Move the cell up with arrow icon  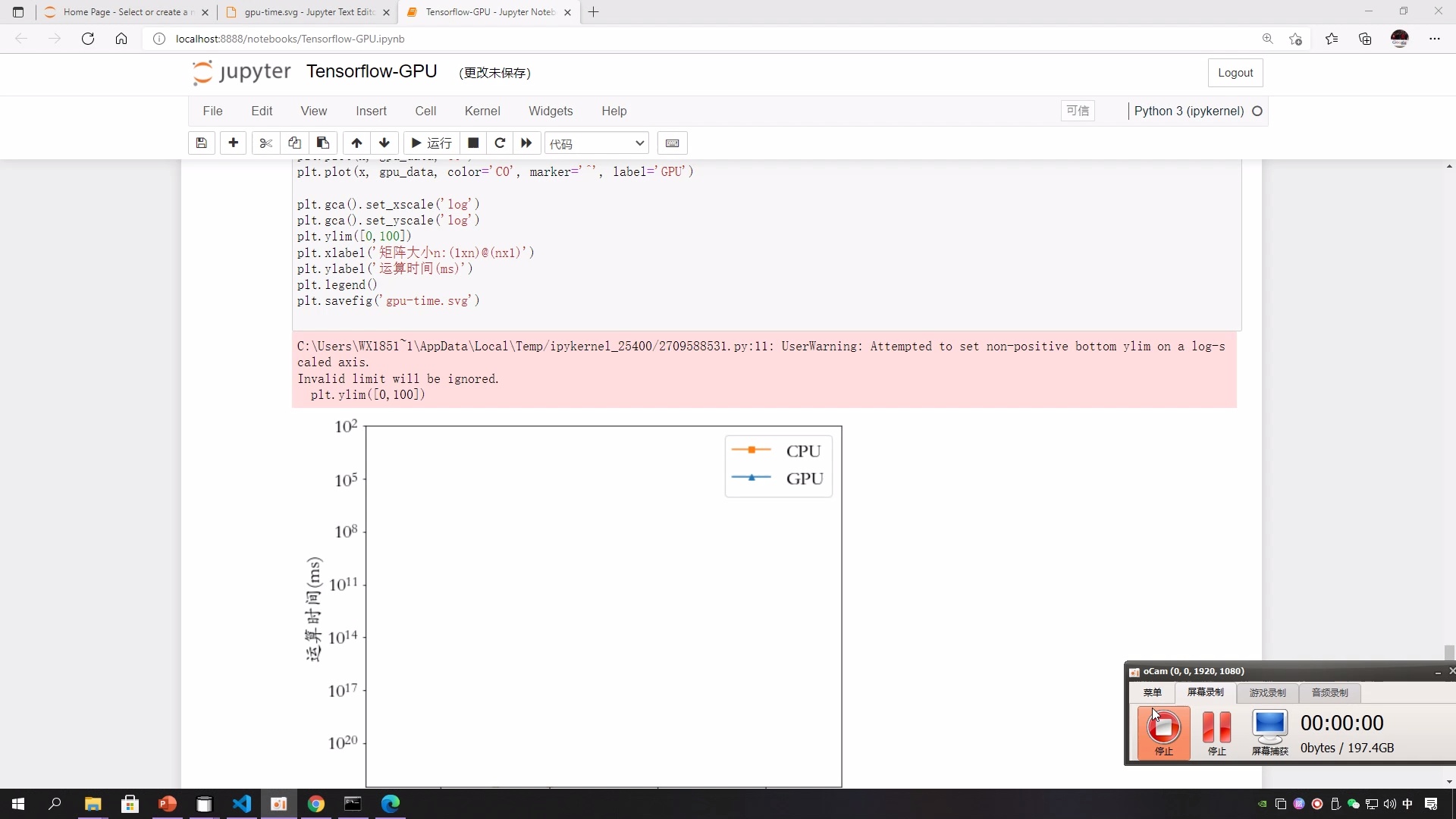[x=357, y=143]
